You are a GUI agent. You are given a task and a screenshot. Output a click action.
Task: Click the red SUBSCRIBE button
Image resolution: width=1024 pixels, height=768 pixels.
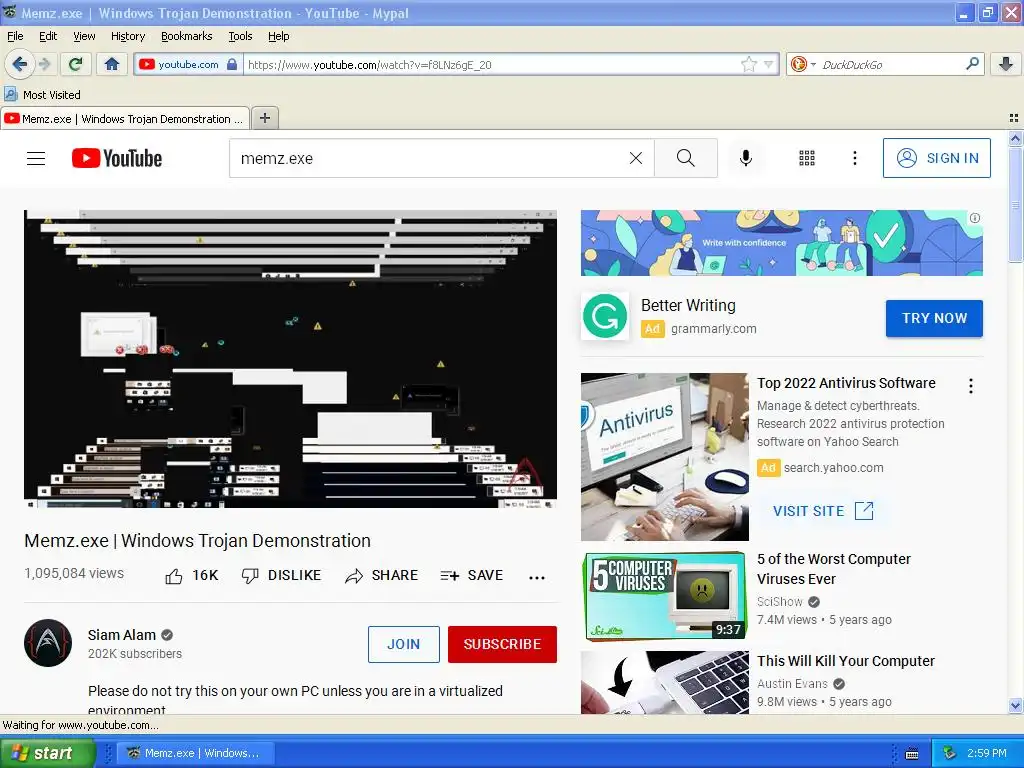tap(502, 644)
